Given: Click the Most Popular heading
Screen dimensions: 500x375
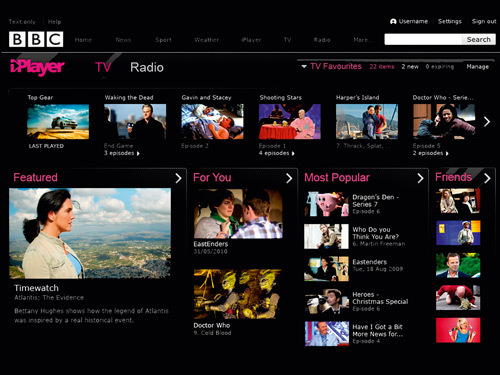Looking at the screenshot, I should tap(337, 177).
